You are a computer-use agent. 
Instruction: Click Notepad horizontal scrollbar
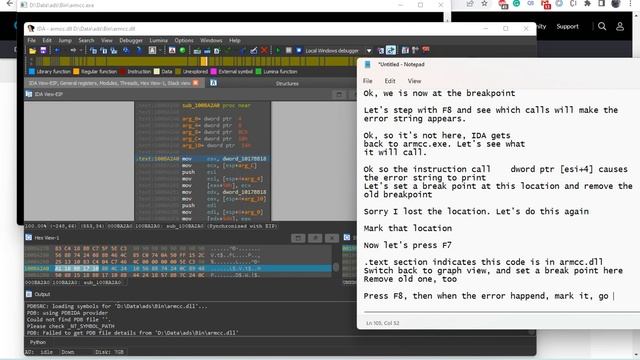pyautogui.click(x=501, y=312)
